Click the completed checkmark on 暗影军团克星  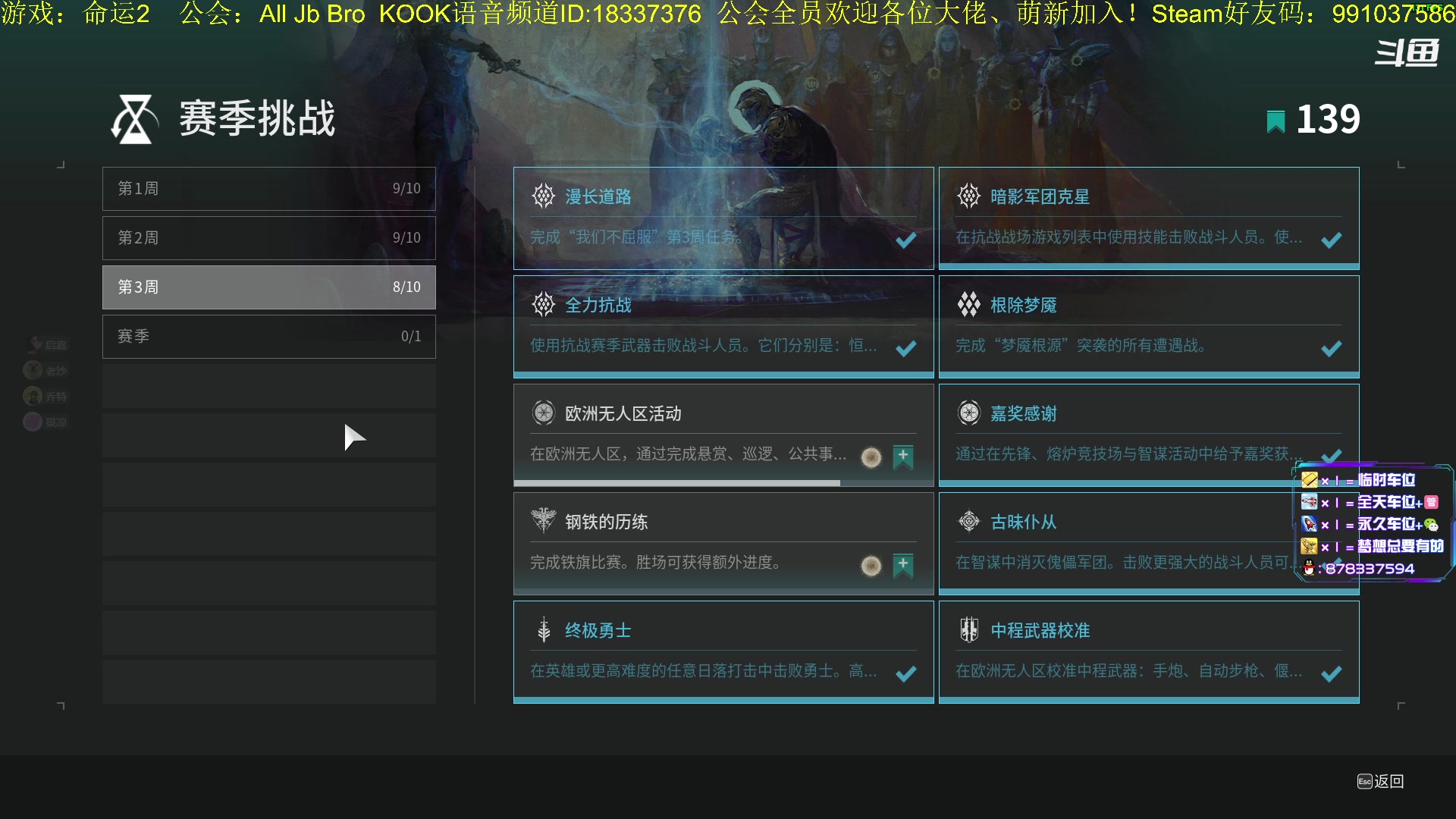point(1331,240)
